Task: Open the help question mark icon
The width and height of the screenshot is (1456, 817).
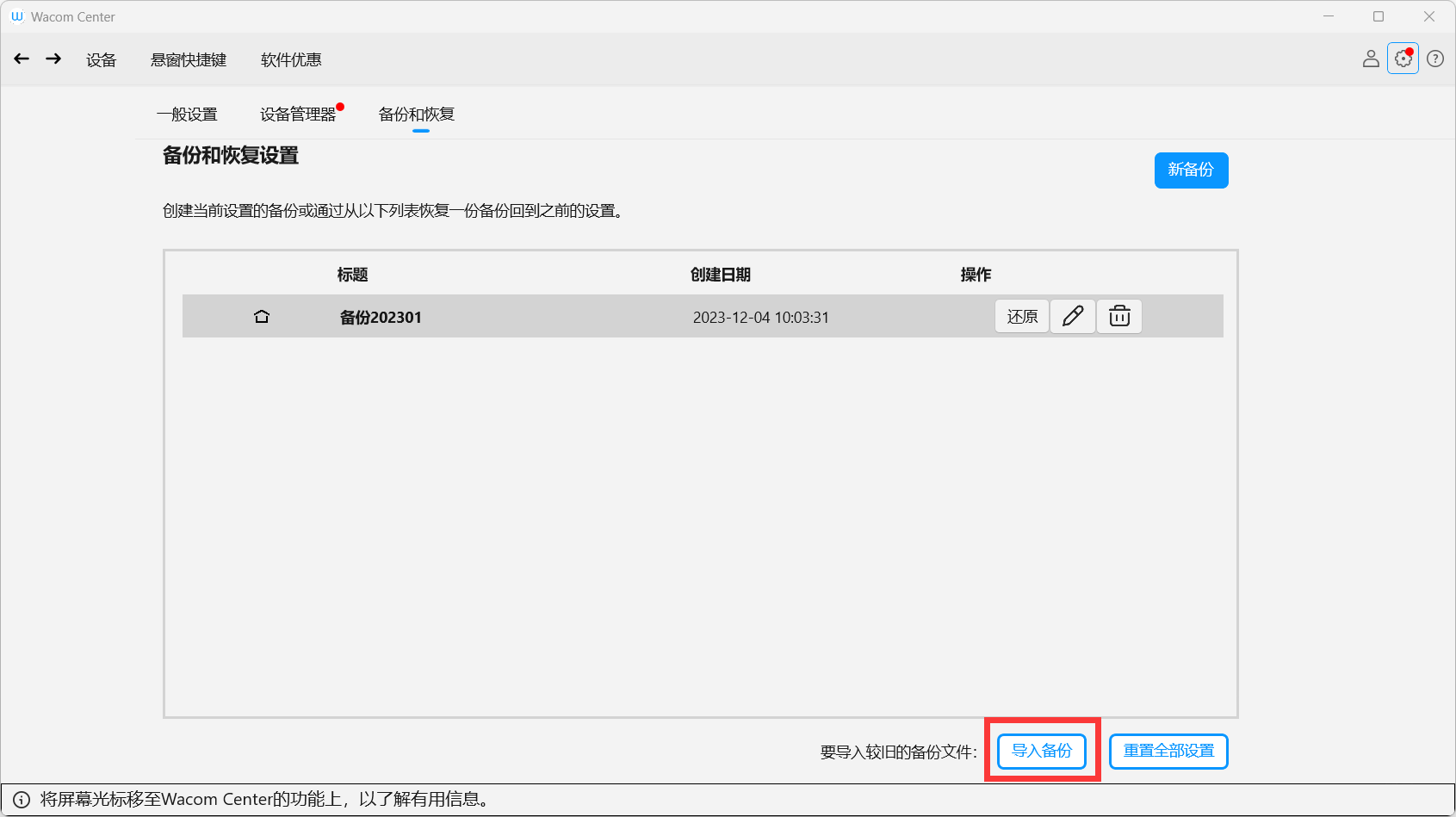Action: [1435, 59]
